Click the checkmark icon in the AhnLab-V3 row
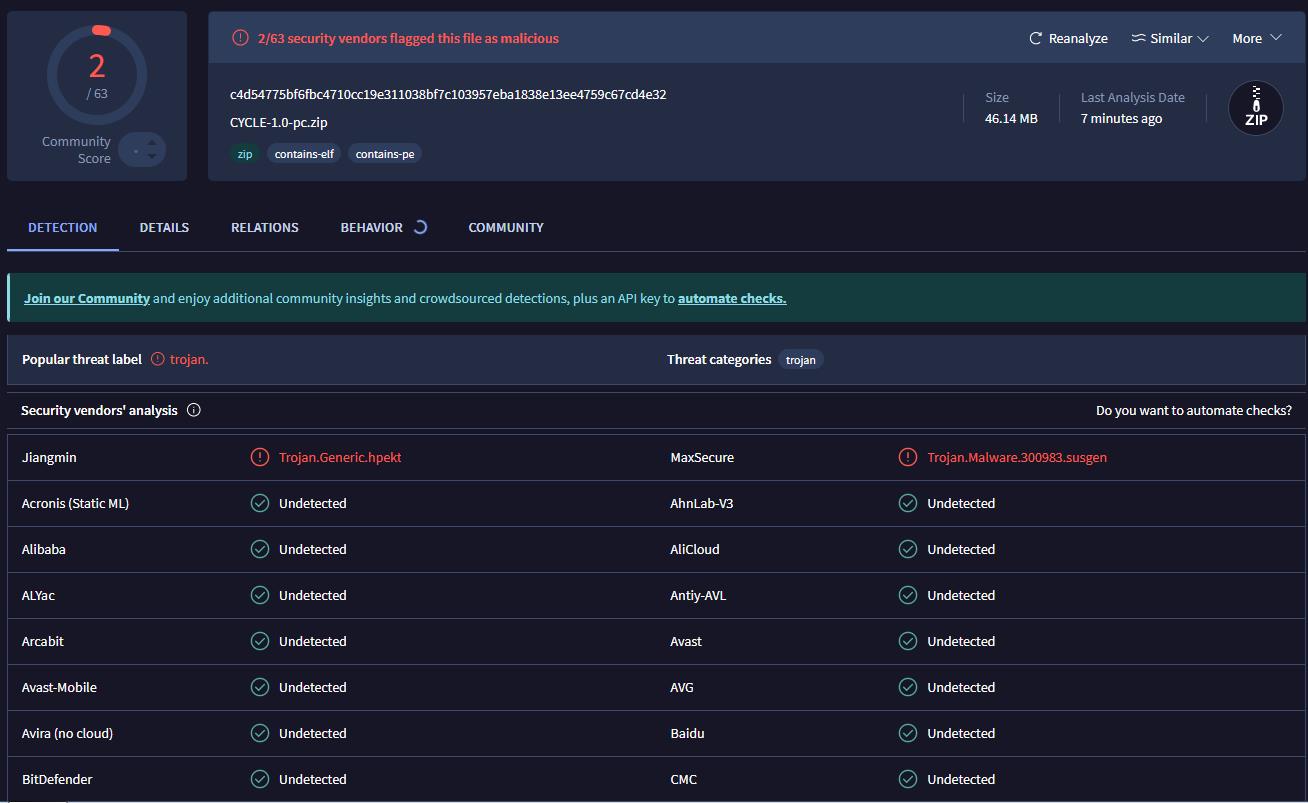Image resolution: width=1308 pixels, height=803 pixels. pos(908,503)
